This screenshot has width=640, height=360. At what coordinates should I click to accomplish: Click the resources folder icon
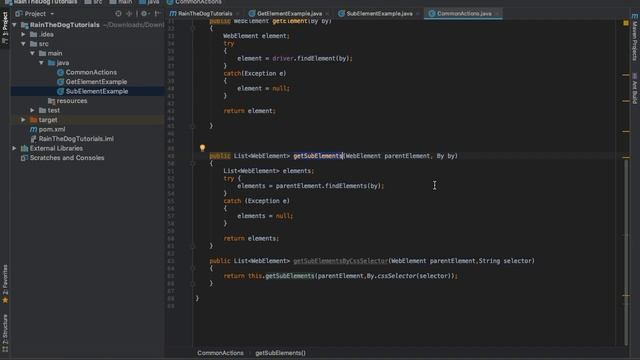[x=51, y=101]
